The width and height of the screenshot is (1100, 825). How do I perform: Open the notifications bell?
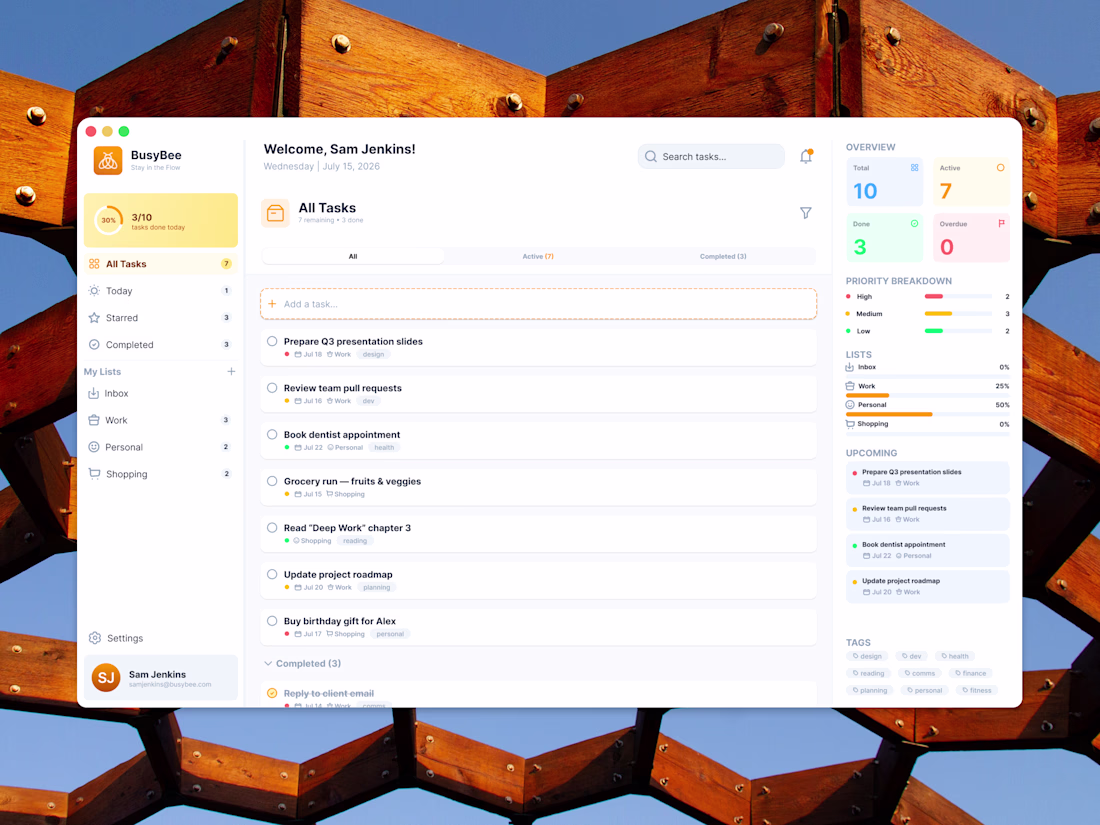pyautogui.click(x=805, y=156)
